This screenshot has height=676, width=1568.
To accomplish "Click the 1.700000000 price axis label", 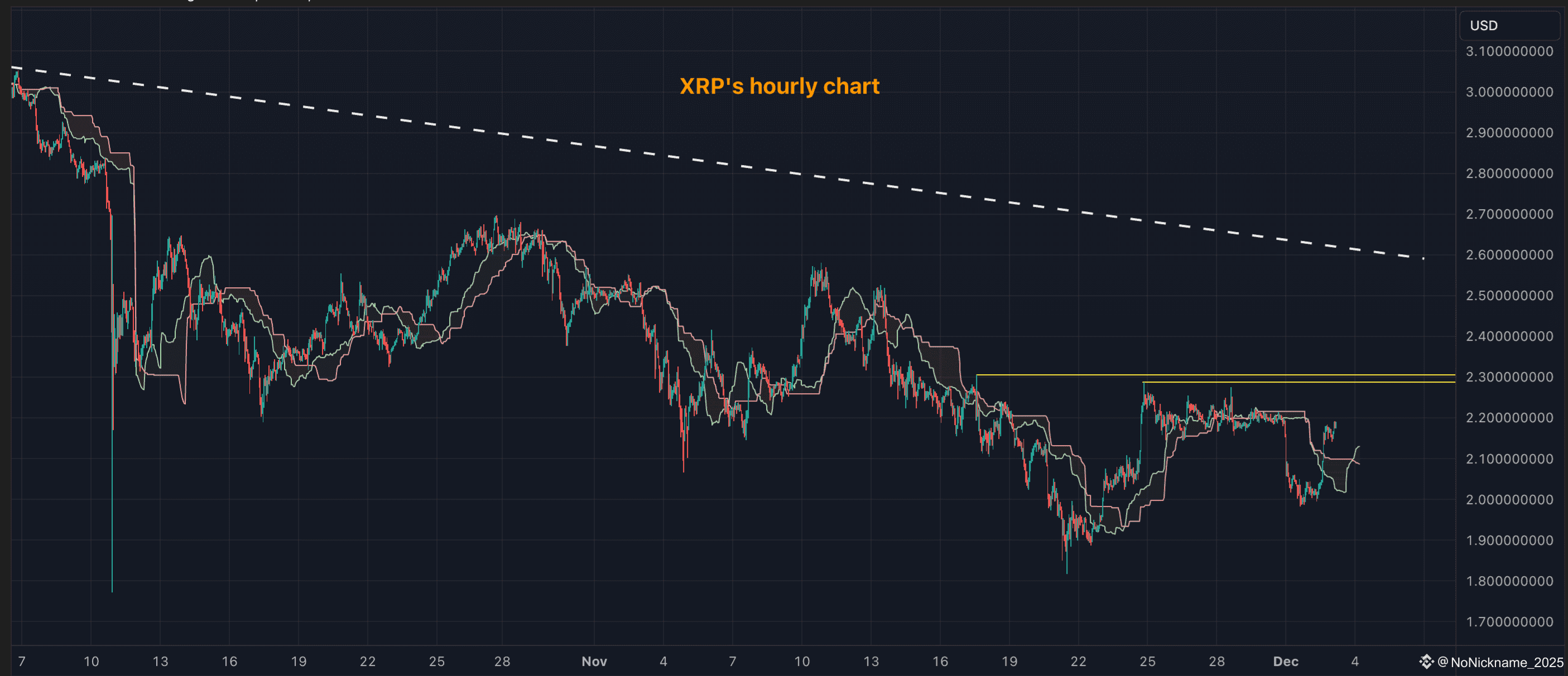I will click(x=1509, y=622).
